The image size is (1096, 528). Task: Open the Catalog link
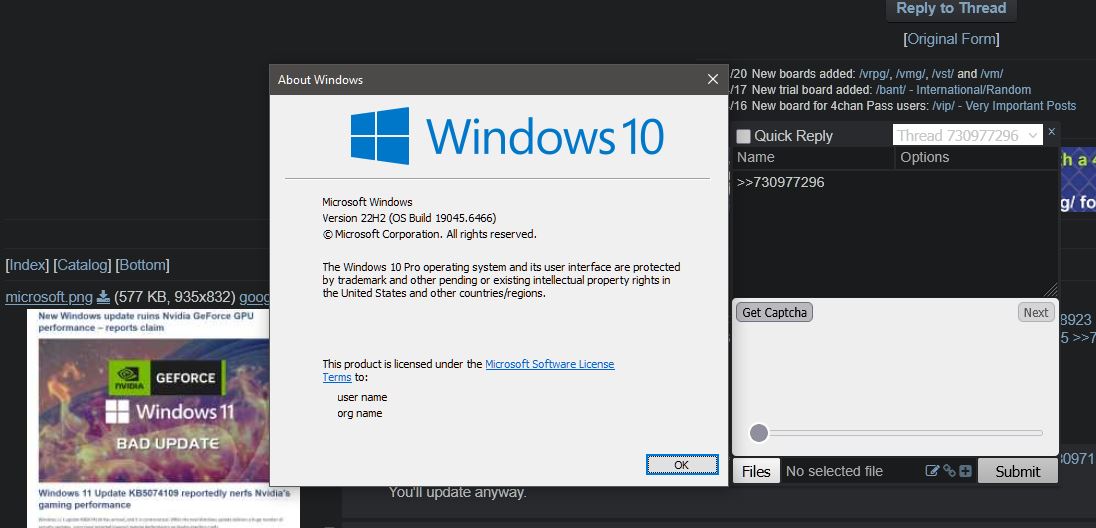tap(82, 265)
